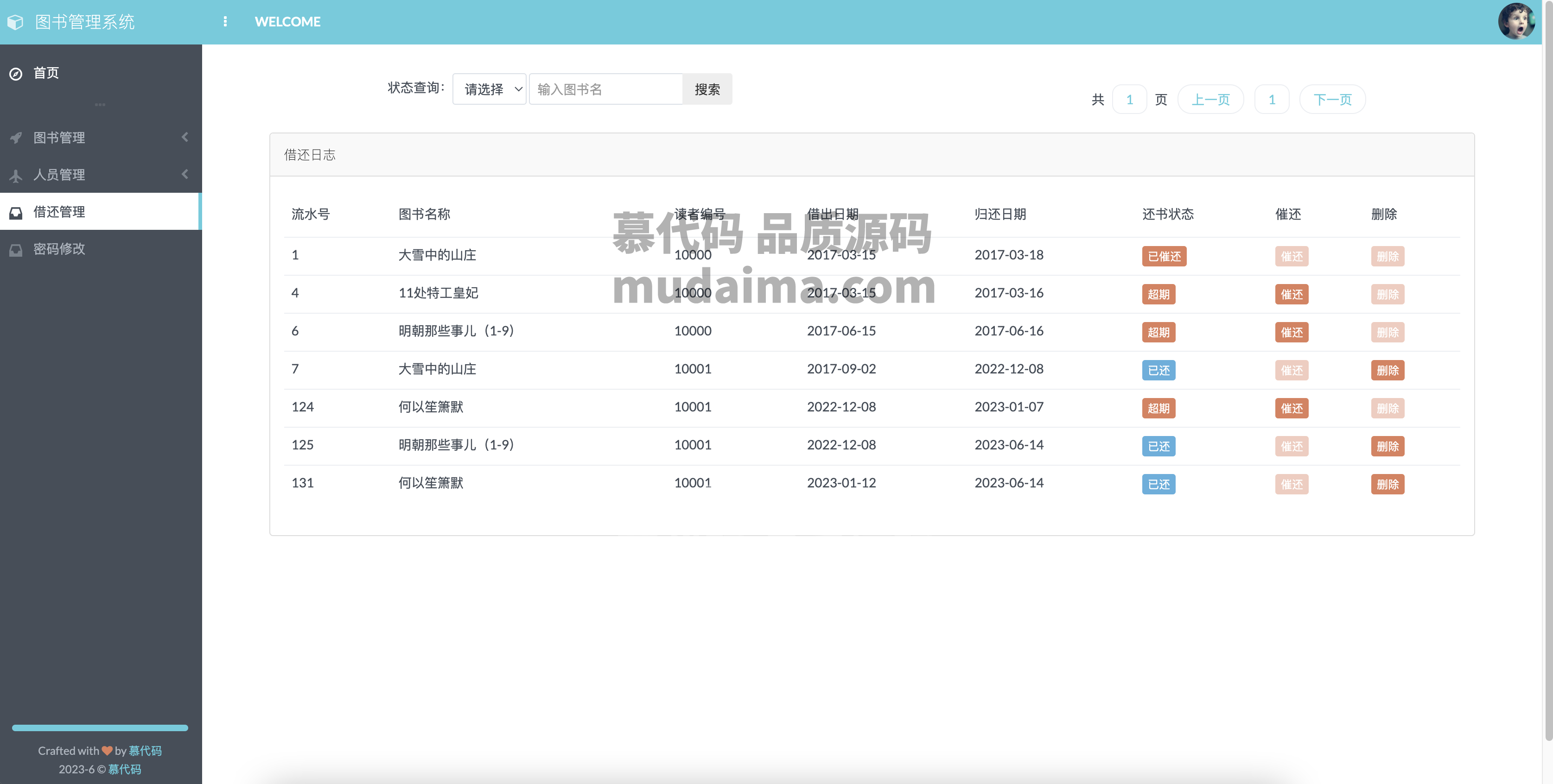Click 催还 for record 7
The height and width of the screenshot is (784, 1553).
click(1292, 370)
